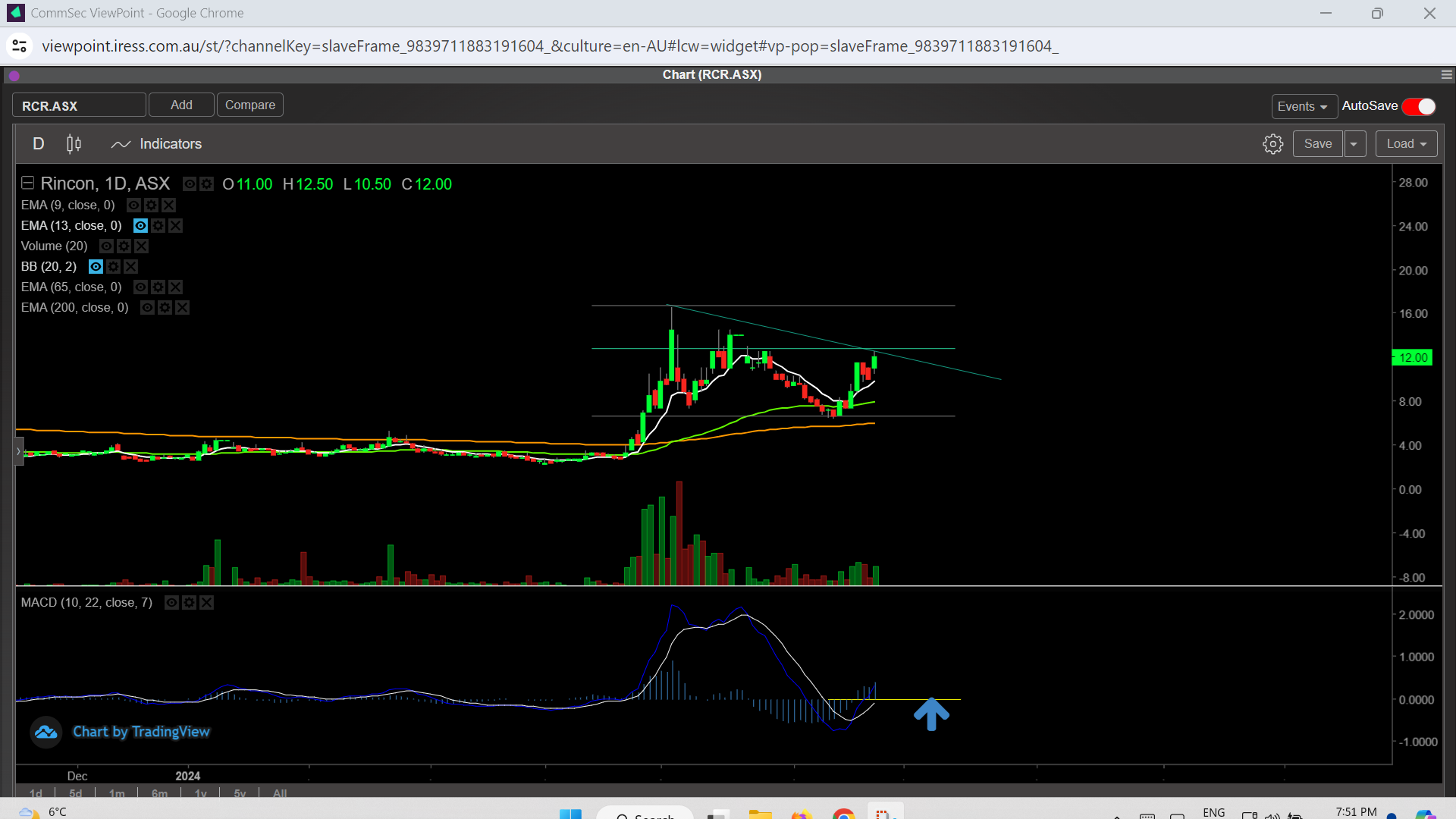Click the 2024 label on time axis

click(x=188, y=777)
